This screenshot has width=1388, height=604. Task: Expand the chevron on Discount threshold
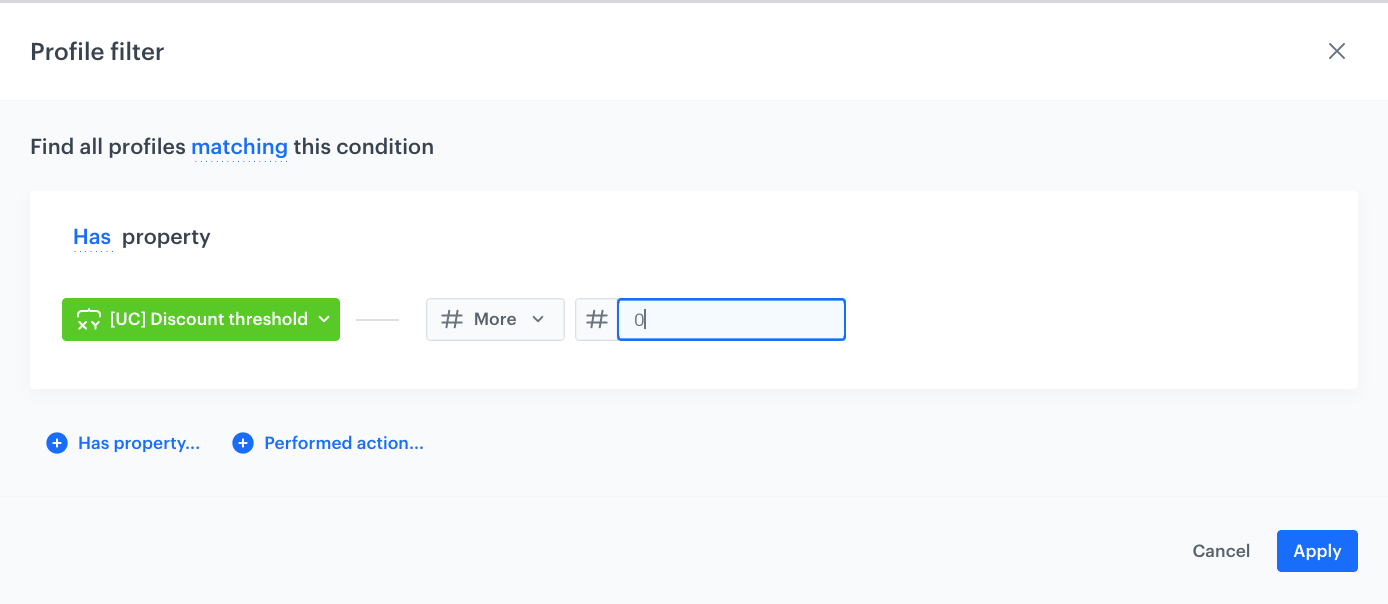[324, 320]
